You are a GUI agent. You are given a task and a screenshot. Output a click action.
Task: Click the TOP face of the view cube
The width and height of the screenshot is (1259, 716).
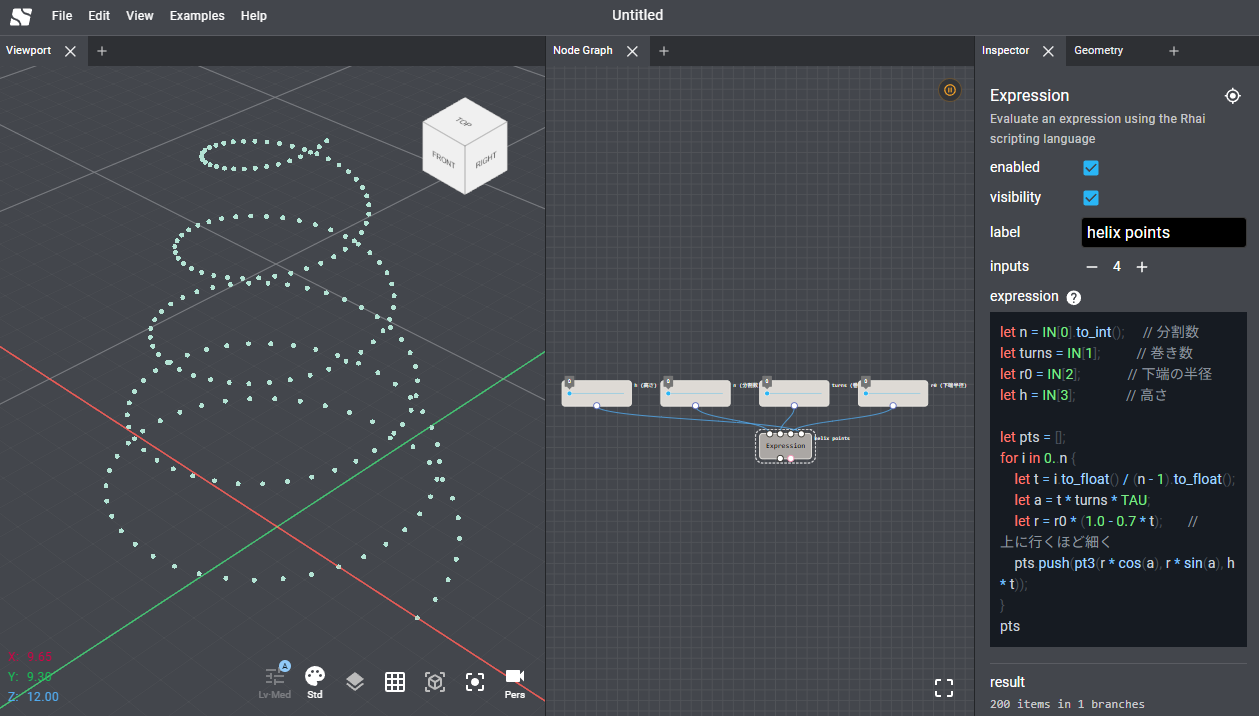(464, 122)
